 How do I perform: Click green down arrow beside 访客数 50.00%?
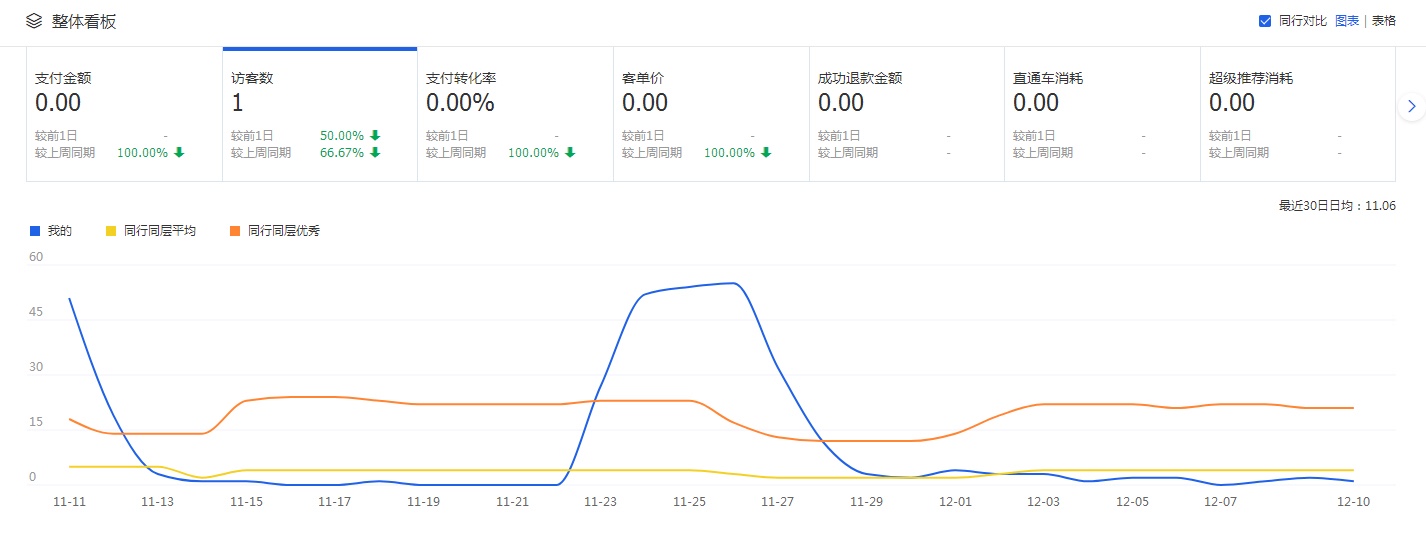coord(375,136)
